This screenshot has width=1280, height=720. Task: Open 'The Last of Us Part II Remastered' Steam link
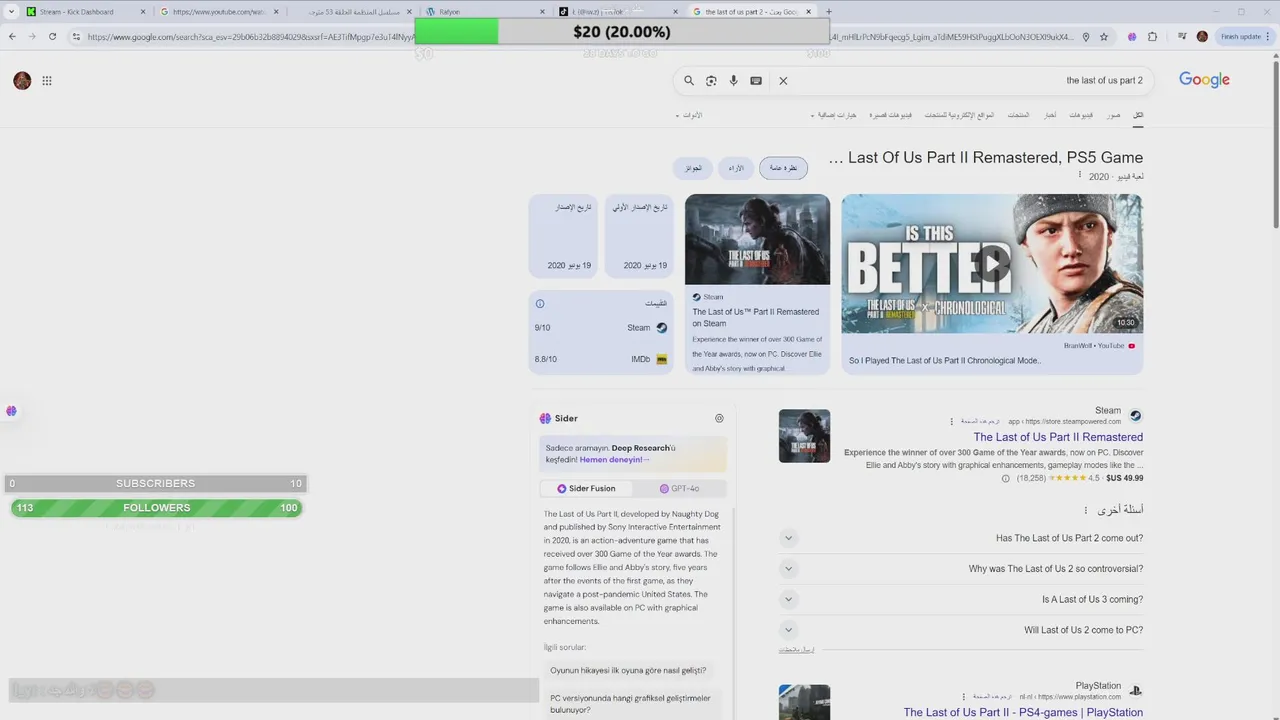pos(1058,437)
